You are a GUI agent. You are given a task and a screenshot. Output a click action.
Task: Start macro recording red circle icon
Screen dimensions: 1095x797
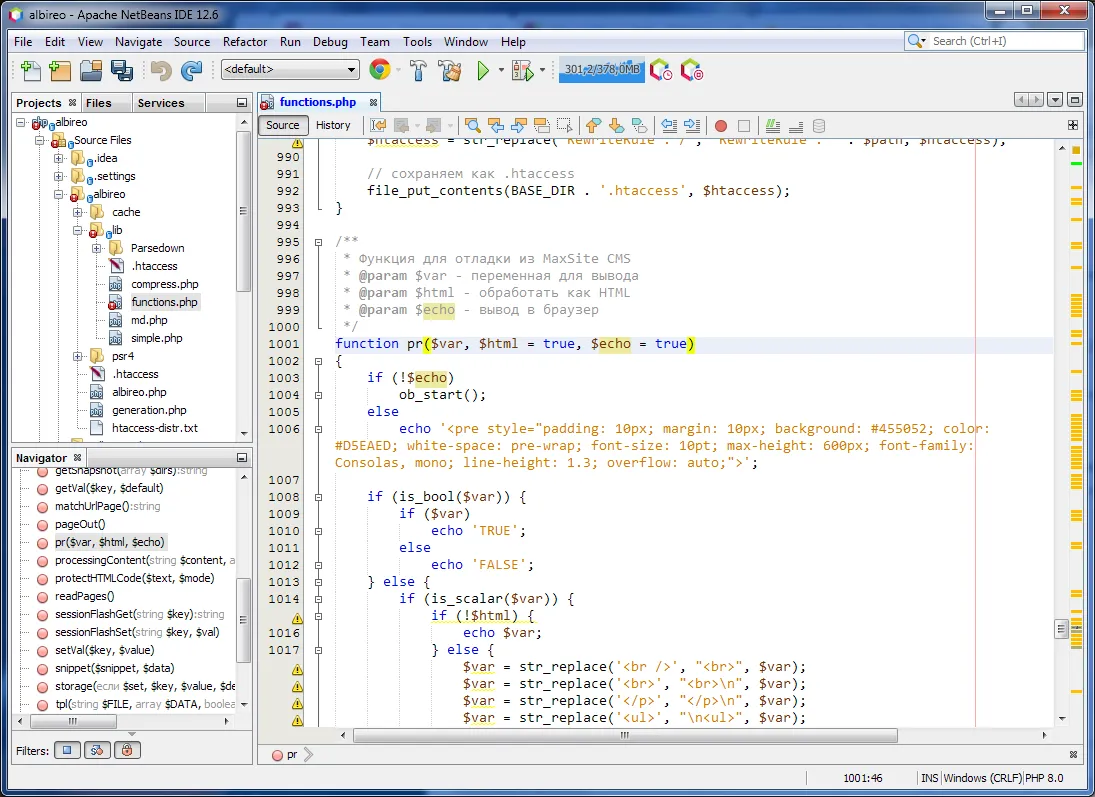[720, 125]
